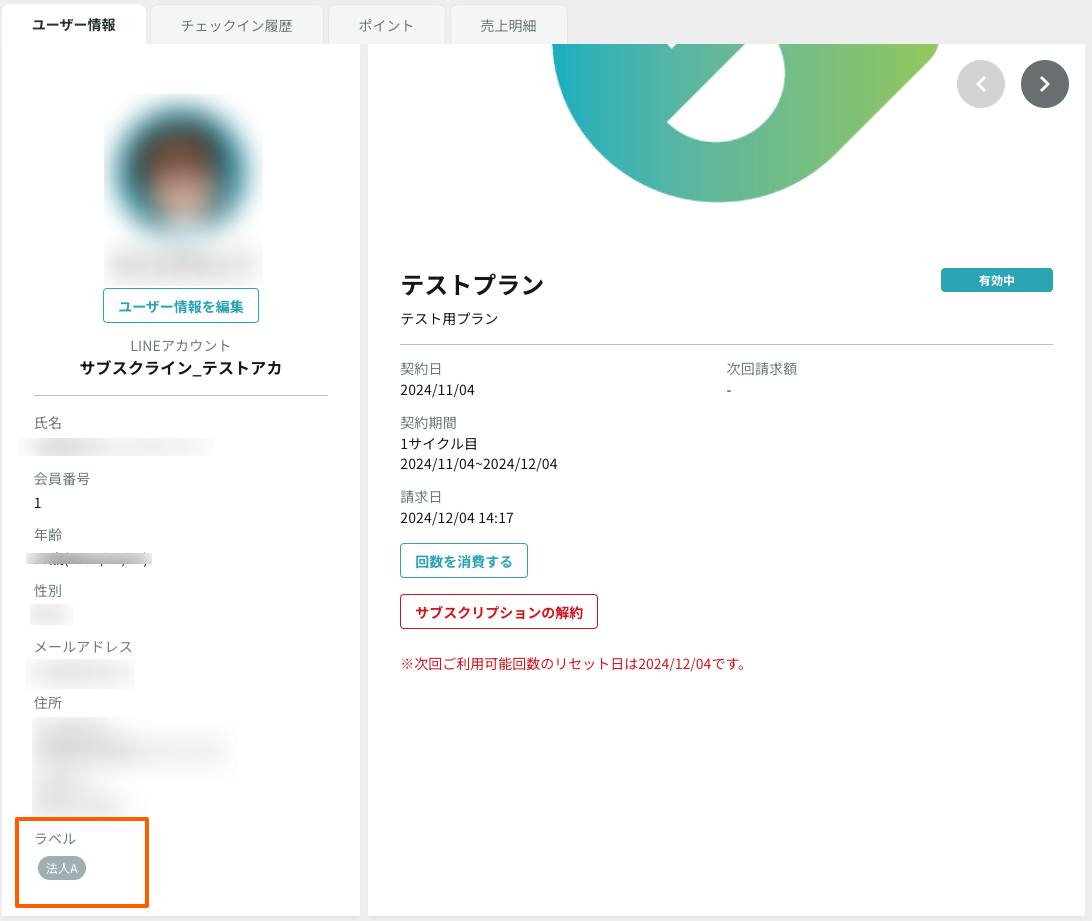Click the メールアドレス label
The width and height of the screenshot is (1092, 921).
(84, 647)
